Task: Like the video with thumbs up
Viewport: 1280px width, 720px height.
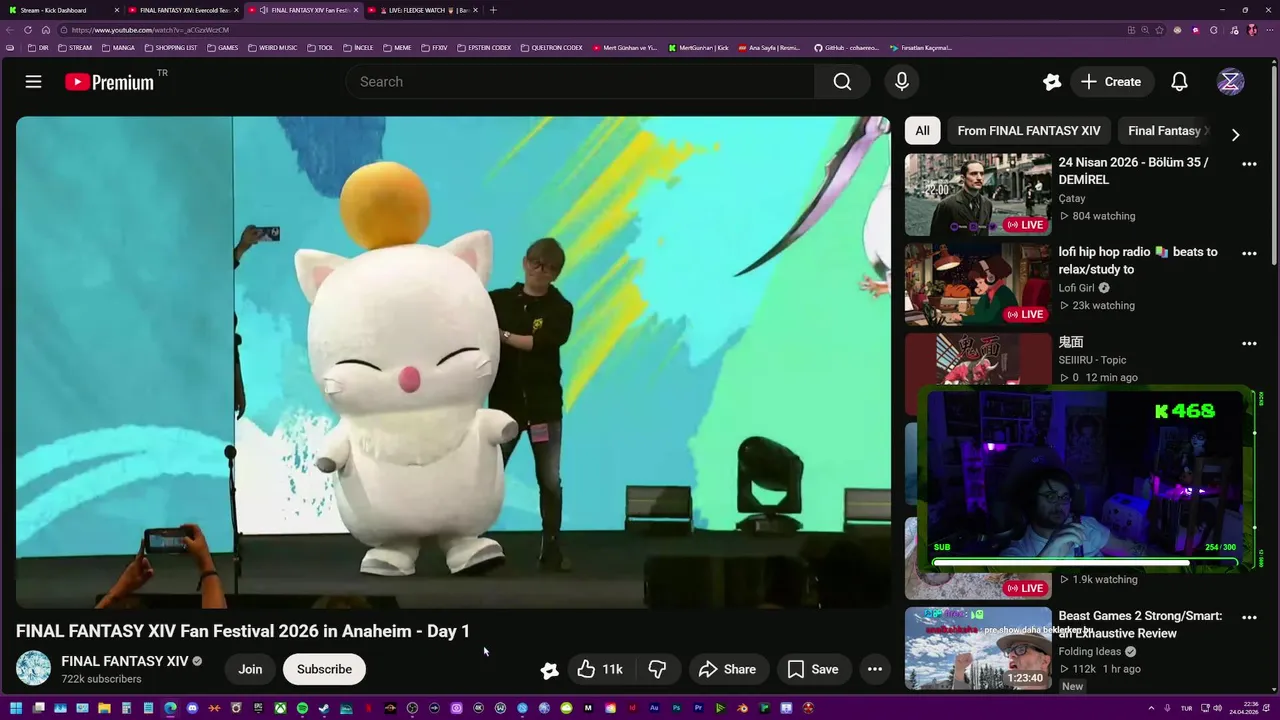Action: click(x=600, y=669)
